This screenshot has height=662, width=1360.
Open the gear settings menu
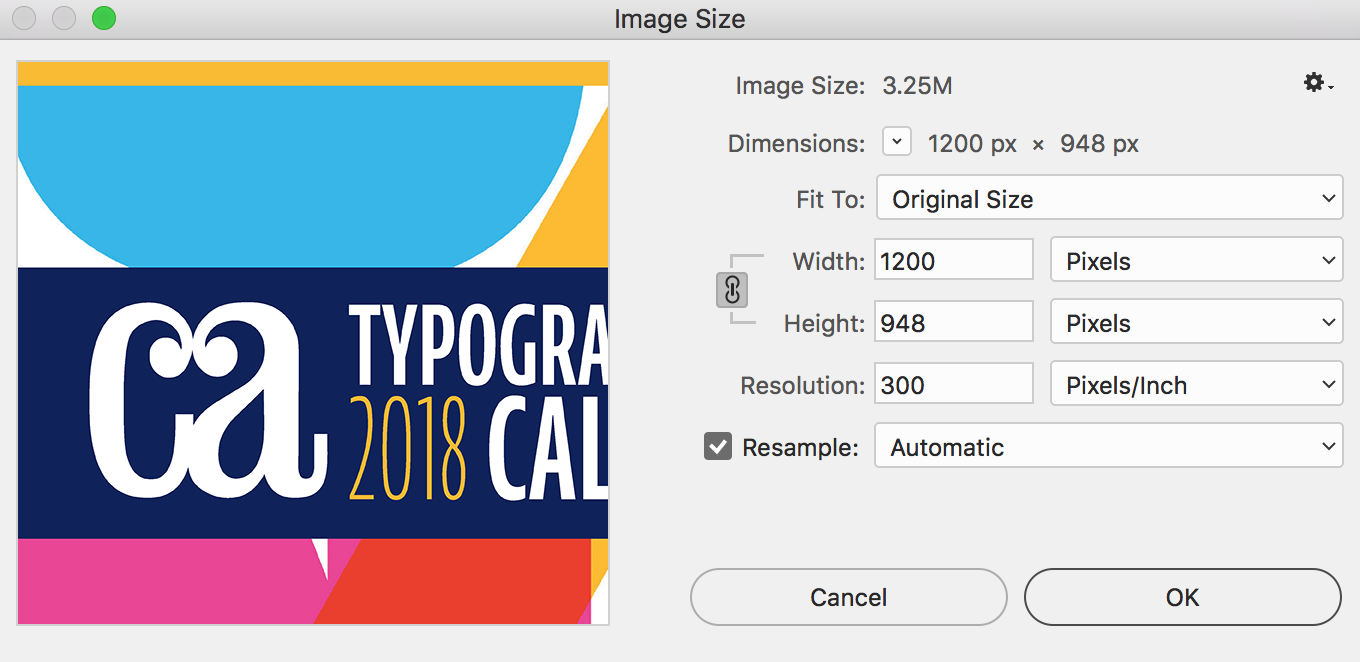pos(1317,84)
